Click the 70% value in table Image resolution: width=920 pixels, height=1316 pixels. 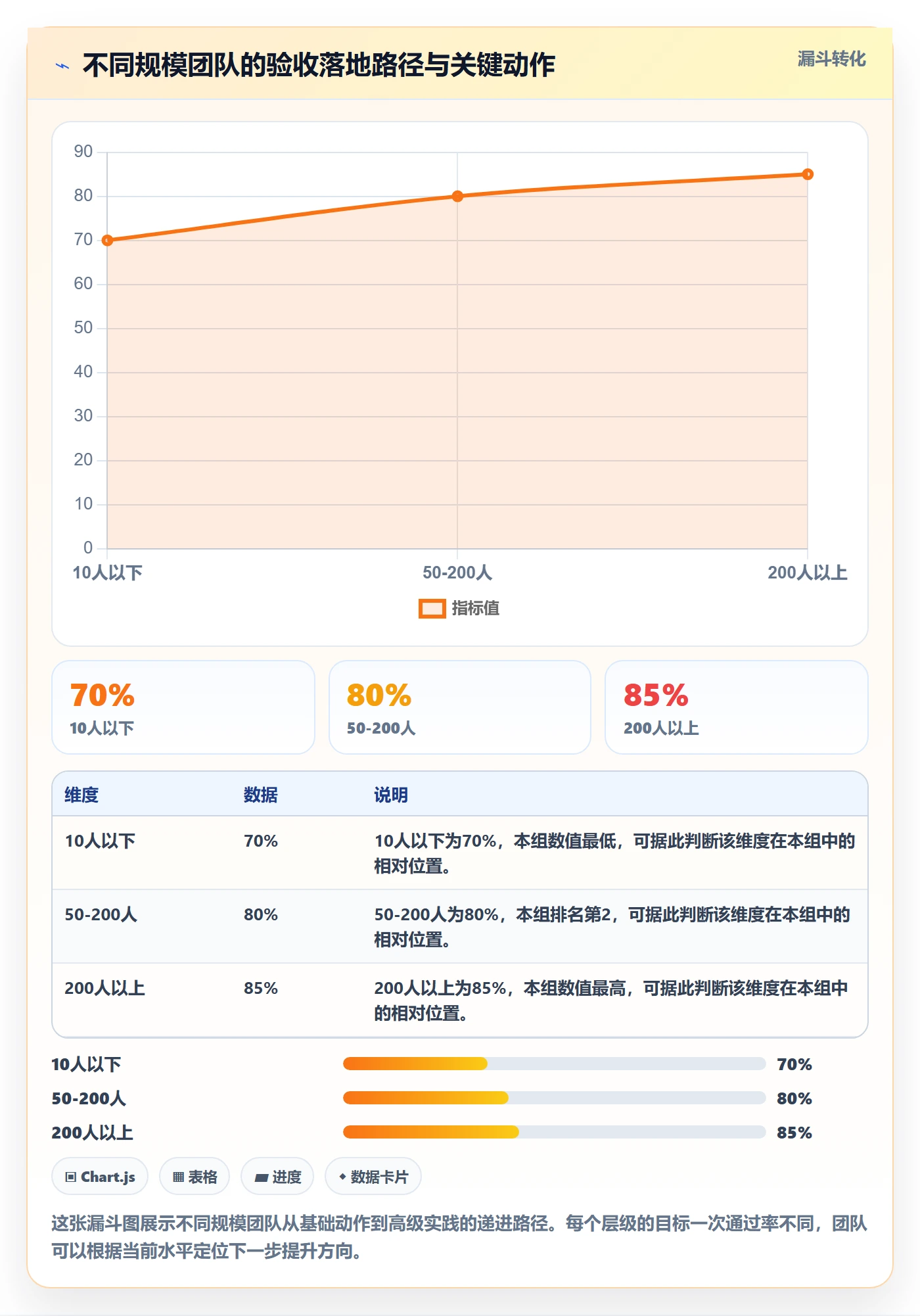(x=261, y=841)
